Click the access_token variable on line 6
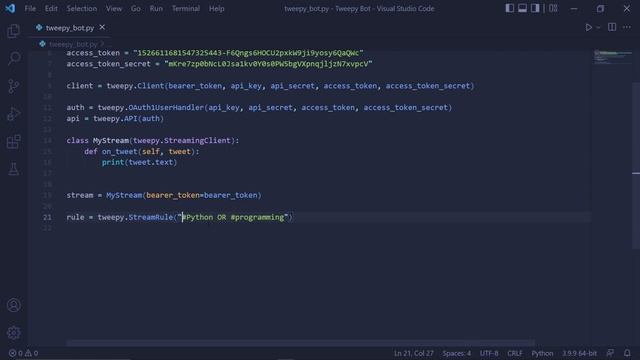The image size is (640, 360). pyautogui.click(x=93, y=53)
